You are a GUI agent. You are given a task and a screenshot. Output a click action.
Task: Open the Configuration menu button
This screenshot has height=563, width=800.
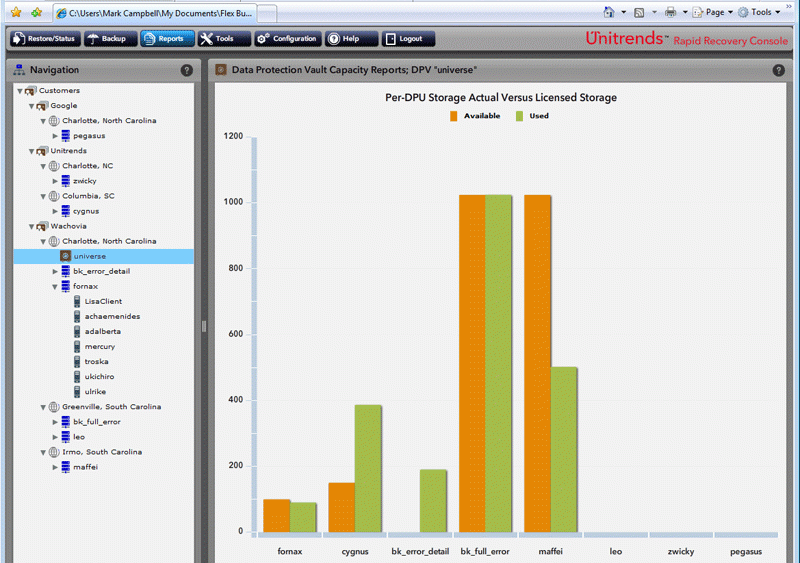tap(288, 39)
